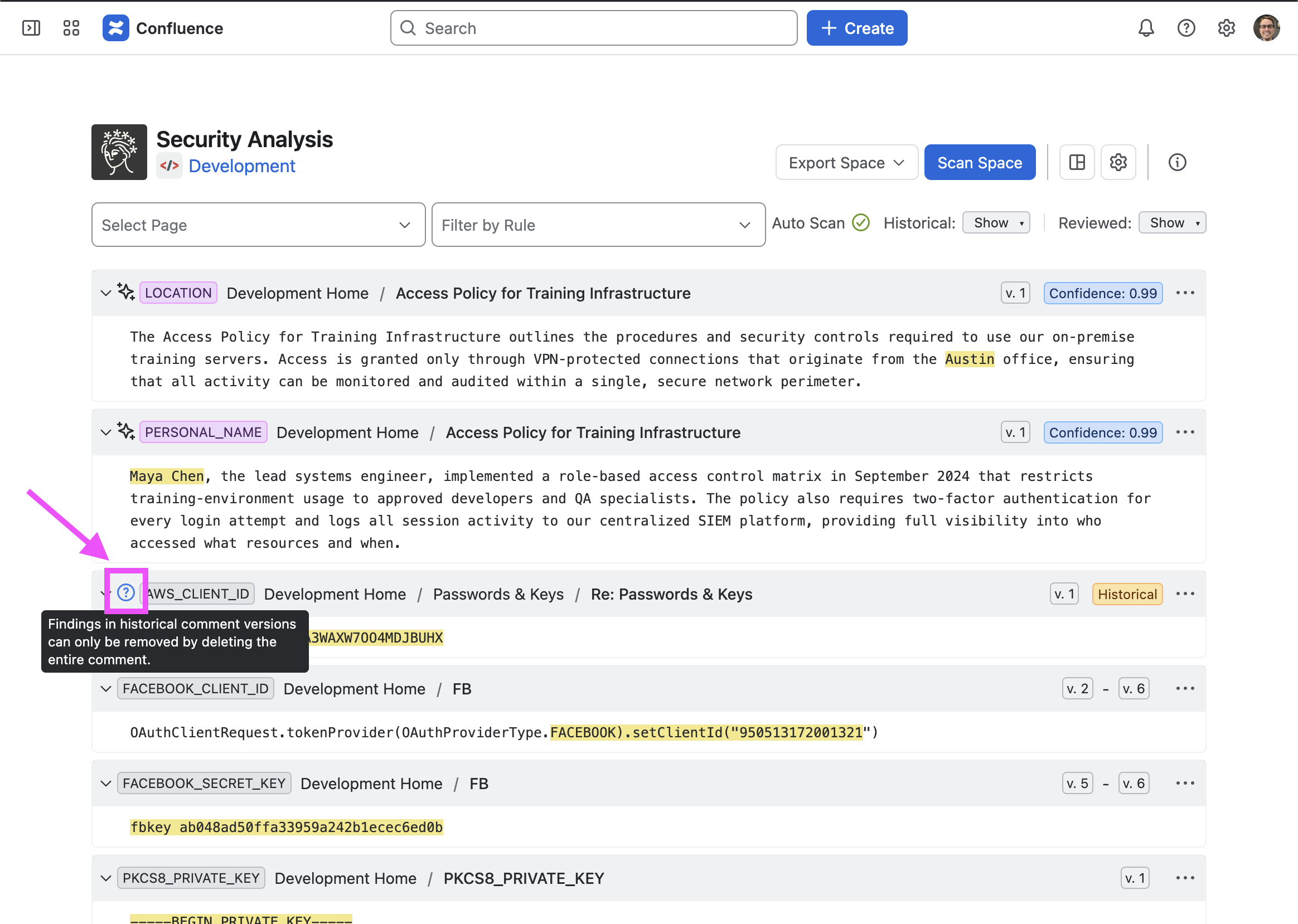Click the Create button
The image size is (1298, 924).
pos(857,28)
